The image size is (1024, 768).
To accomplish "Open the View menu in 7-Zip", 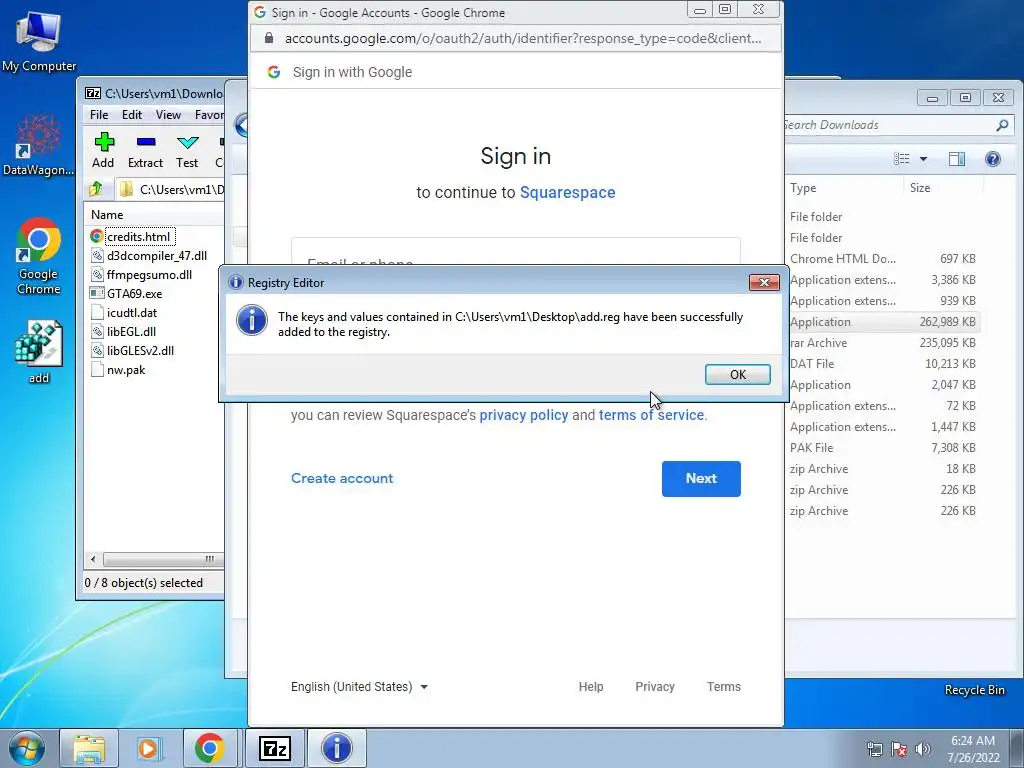I will 168,115.
